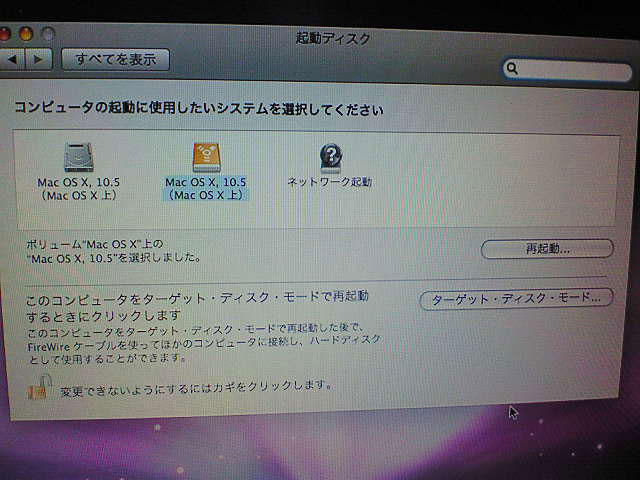Go back with the left arrow button
This screenshot has width=640, height=480.
(13, 60)
